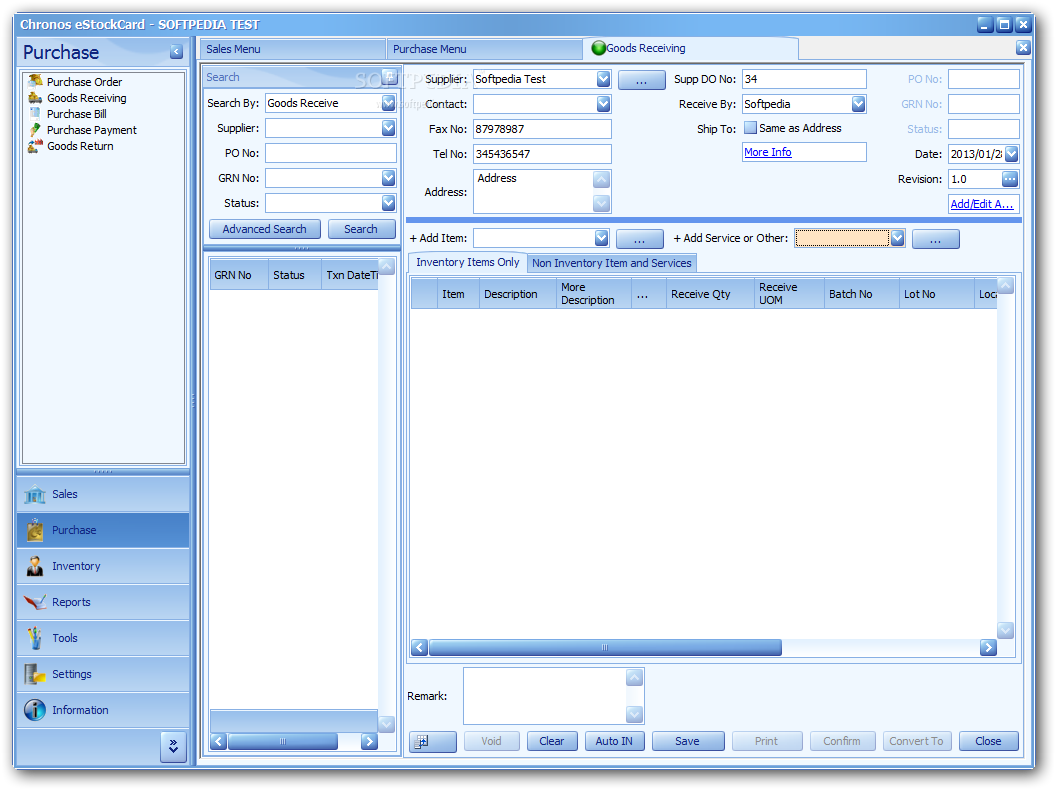The height and width of the screenshot is (790, 1056).
Task: Open Add Service or Other dropdown
Action: click(x=897, y=238)
